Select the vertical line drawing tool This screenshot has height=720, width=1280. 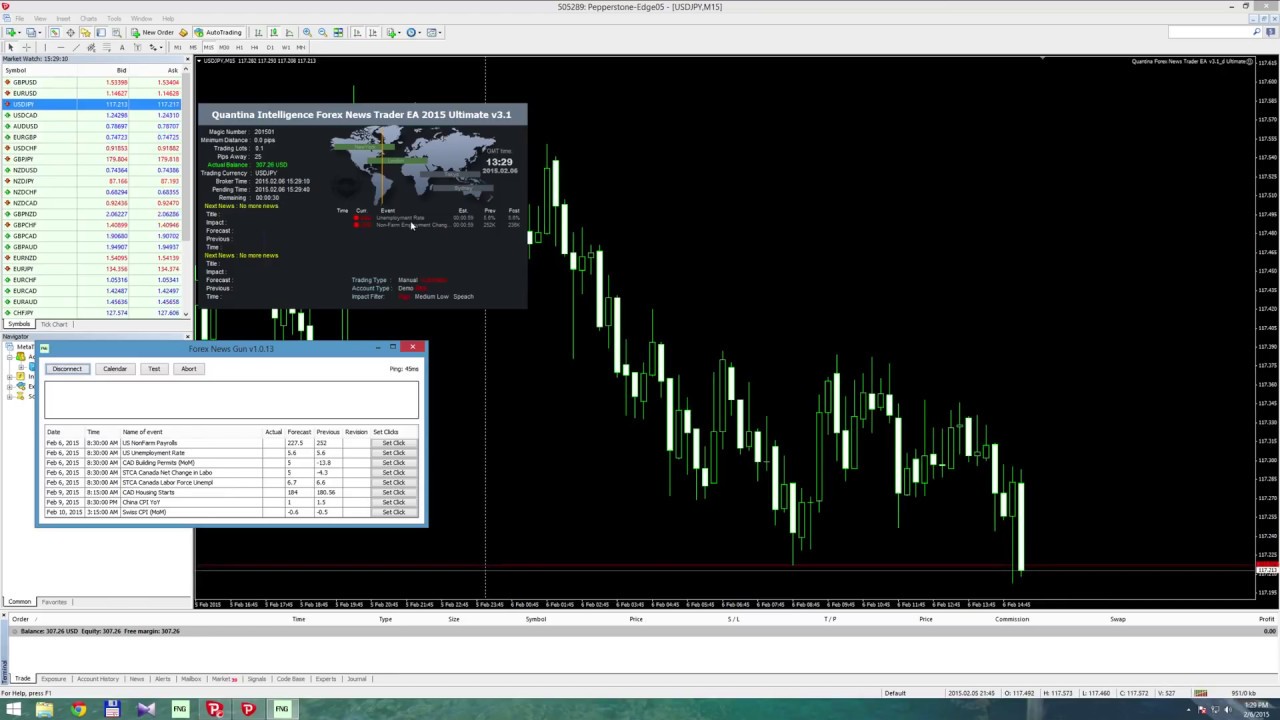pos(45,47)
